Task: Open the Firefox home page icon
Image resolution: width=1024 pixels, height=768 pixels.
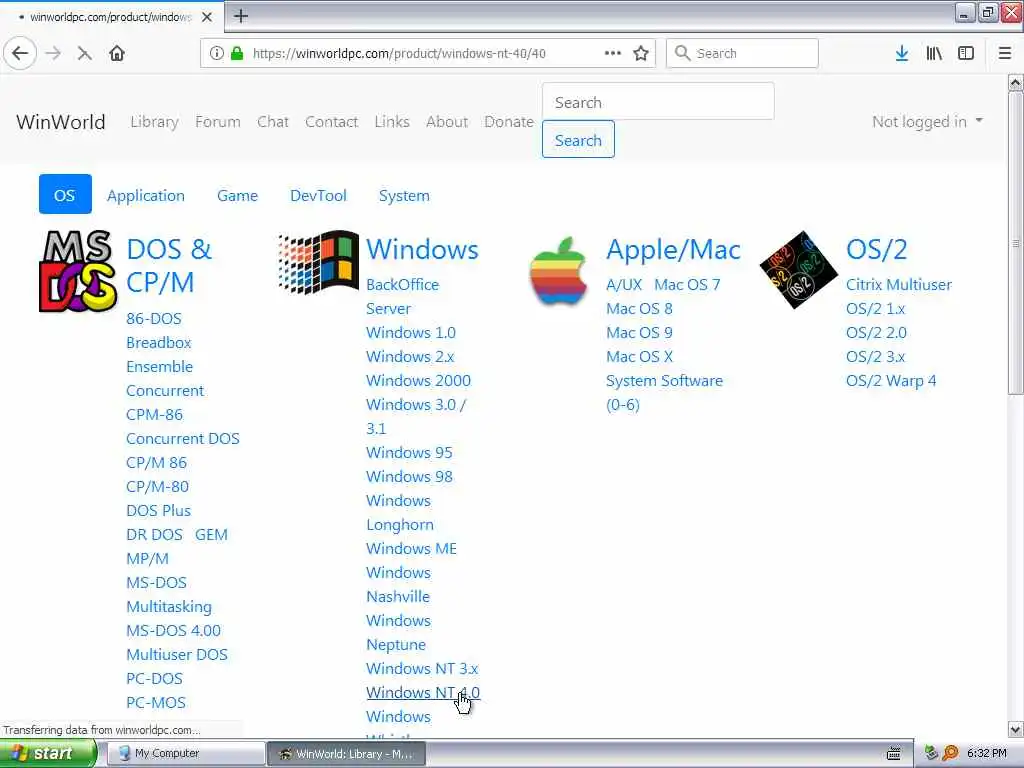Action: [x=117, y=53]
